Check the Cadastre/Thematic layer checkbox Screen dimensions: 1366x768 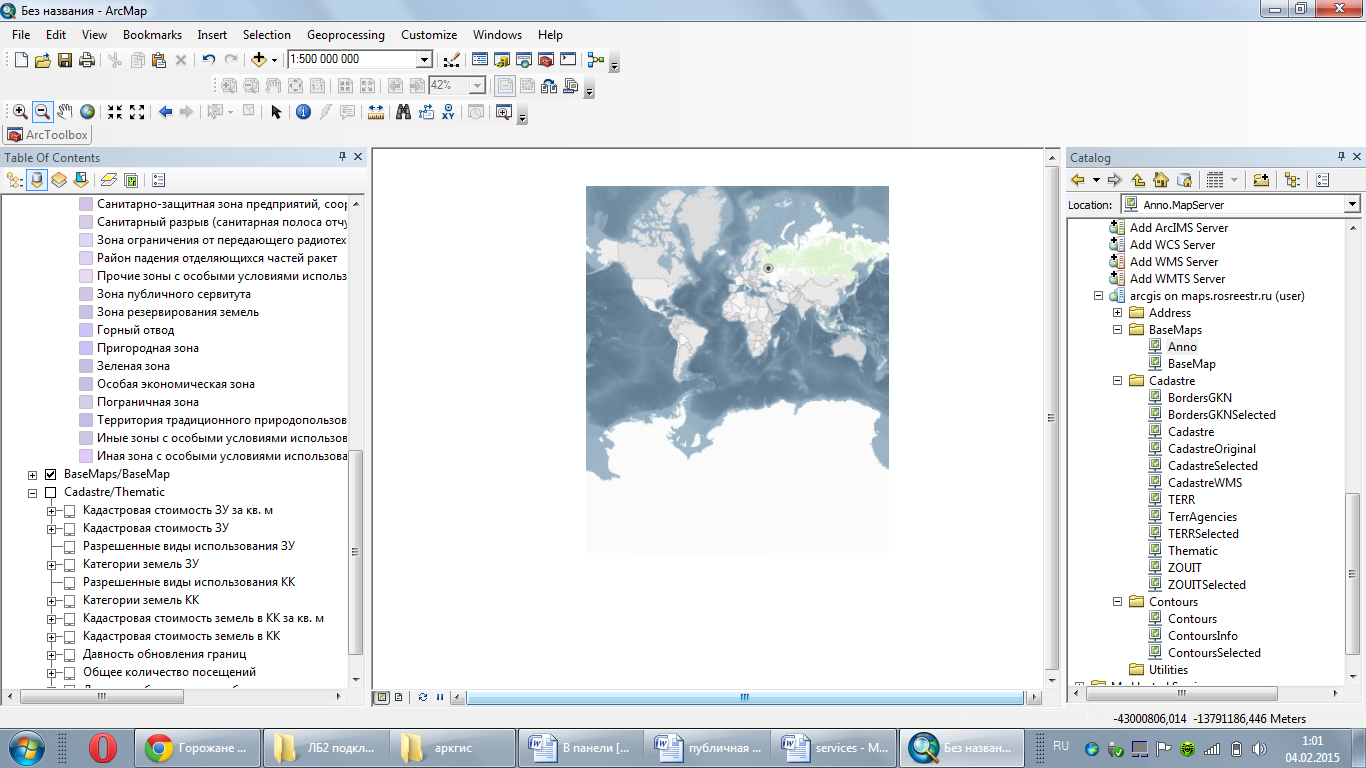[51, 492]
